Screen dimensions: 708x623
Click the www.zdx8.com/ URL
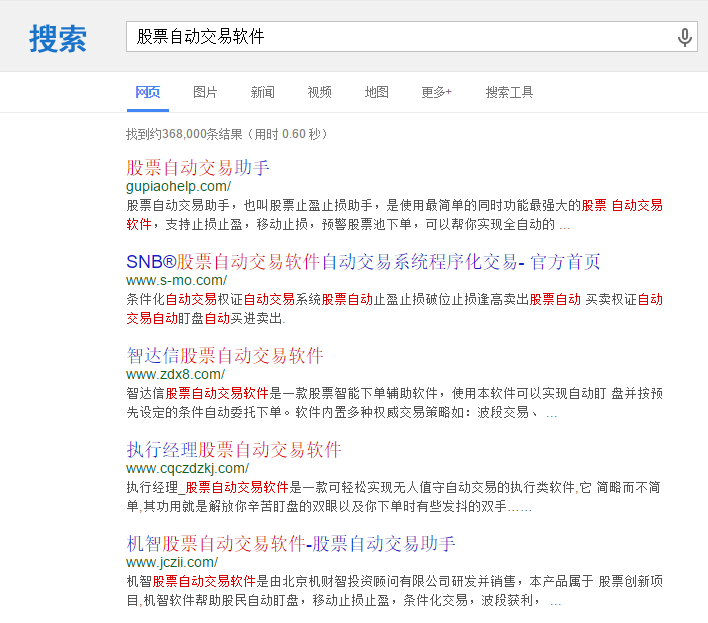(175, 374)
